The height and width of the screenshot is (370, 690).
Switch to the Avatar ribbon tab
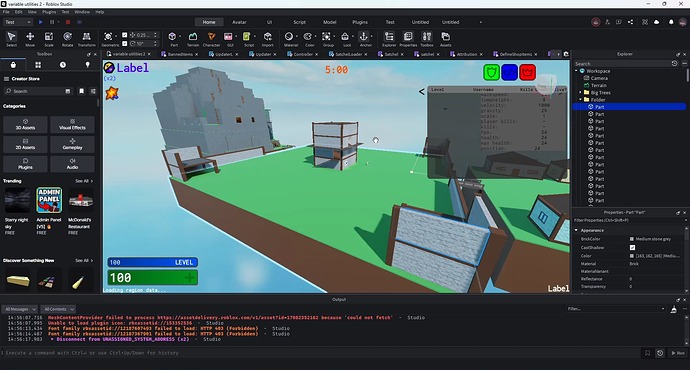239,22
